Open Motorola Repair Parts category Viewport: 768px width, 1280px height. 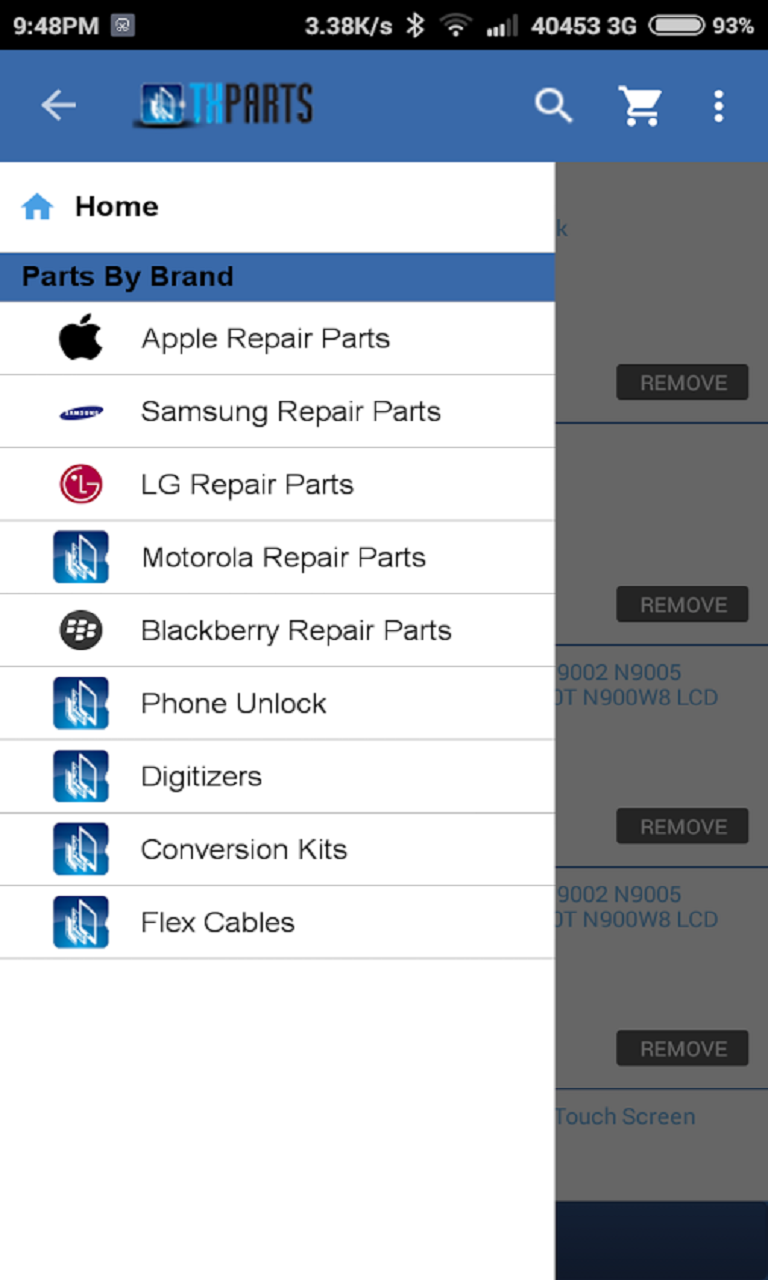283,558
